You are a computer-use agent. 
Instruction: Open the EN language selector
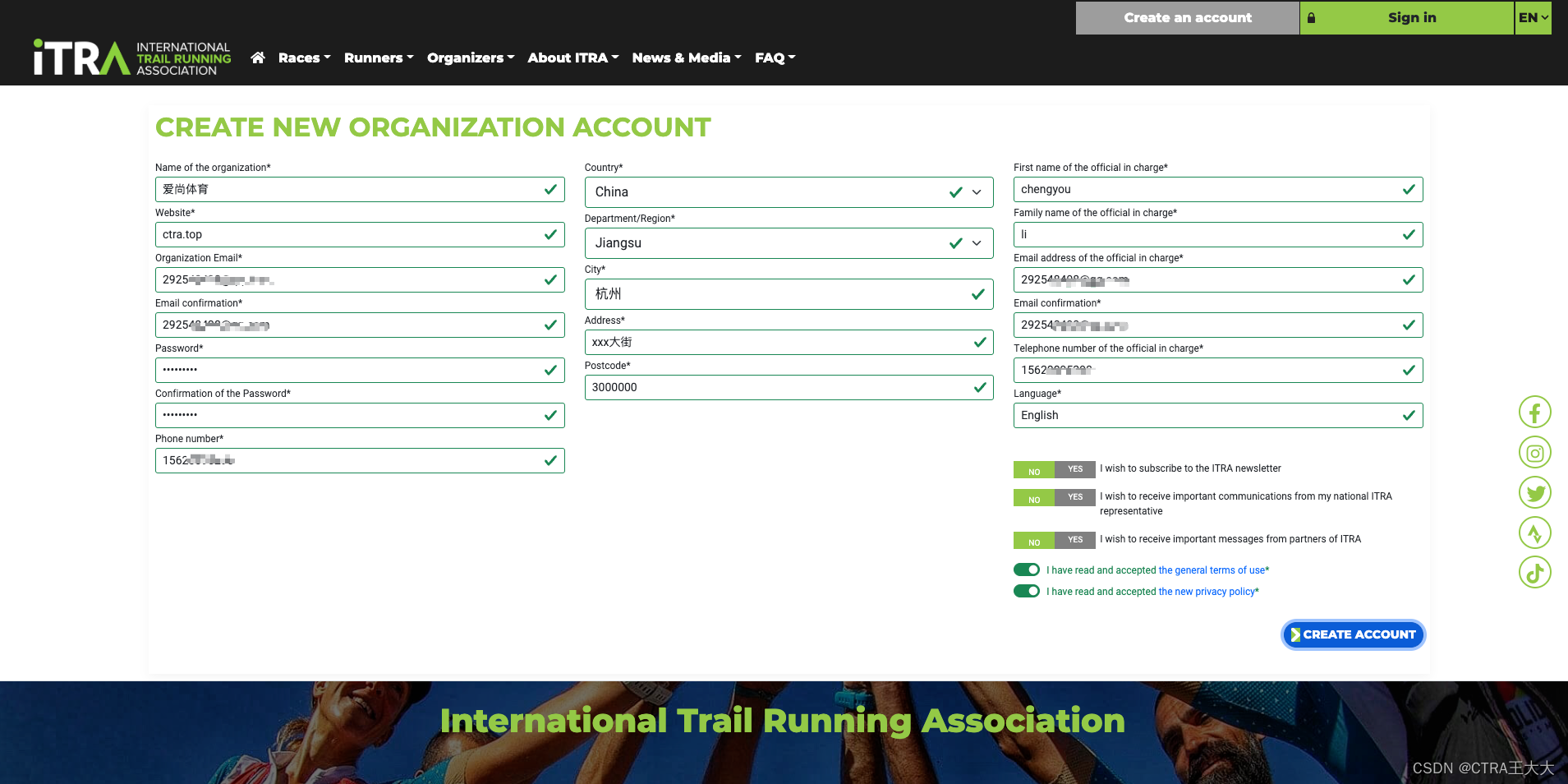point(1533,17)
